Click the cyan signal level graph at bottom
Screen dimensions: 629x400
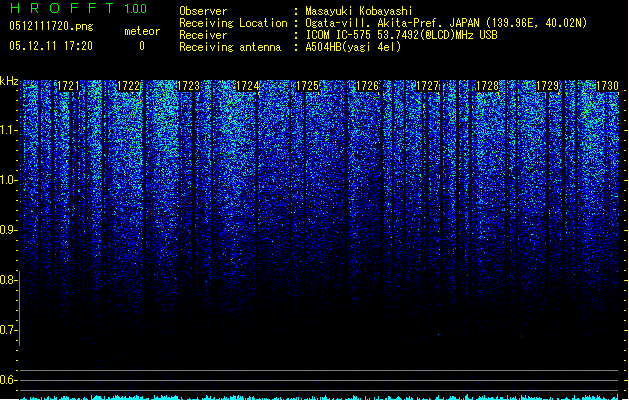coord(320,397)
